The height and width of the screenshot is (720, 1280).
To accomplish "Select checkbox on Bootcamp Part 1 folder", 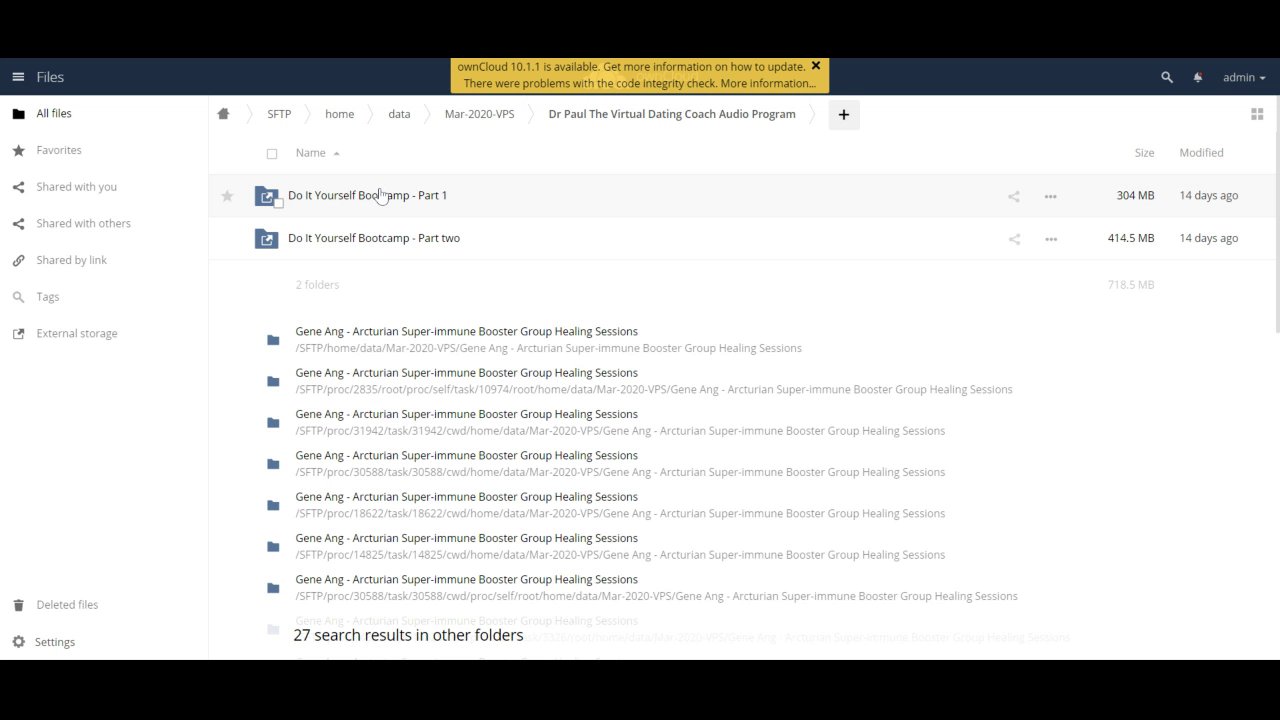I will (279, 203).
